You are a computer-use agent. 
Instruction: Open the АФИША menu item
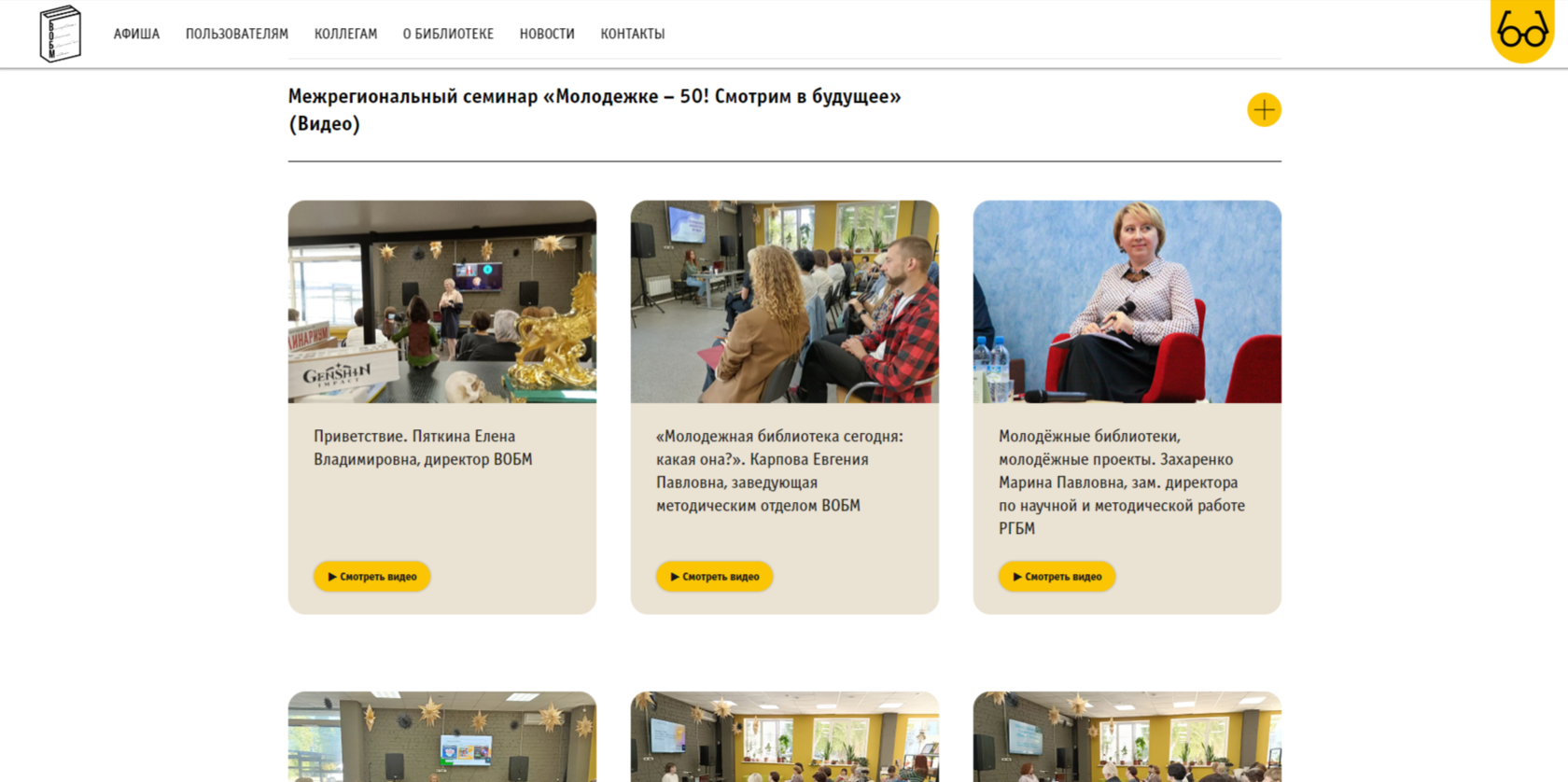pos(136,34)
